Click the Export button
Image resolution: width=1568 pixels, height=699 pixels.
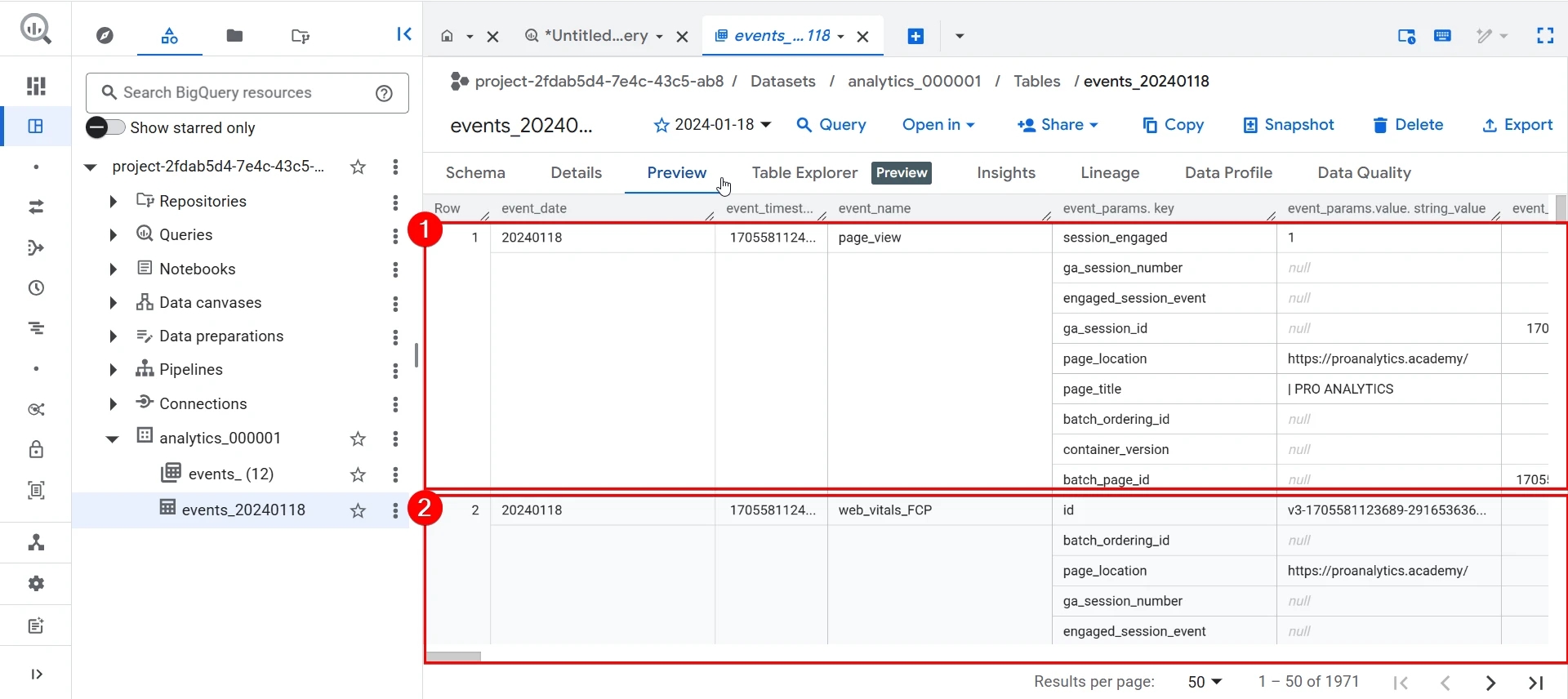[1517, 125]
